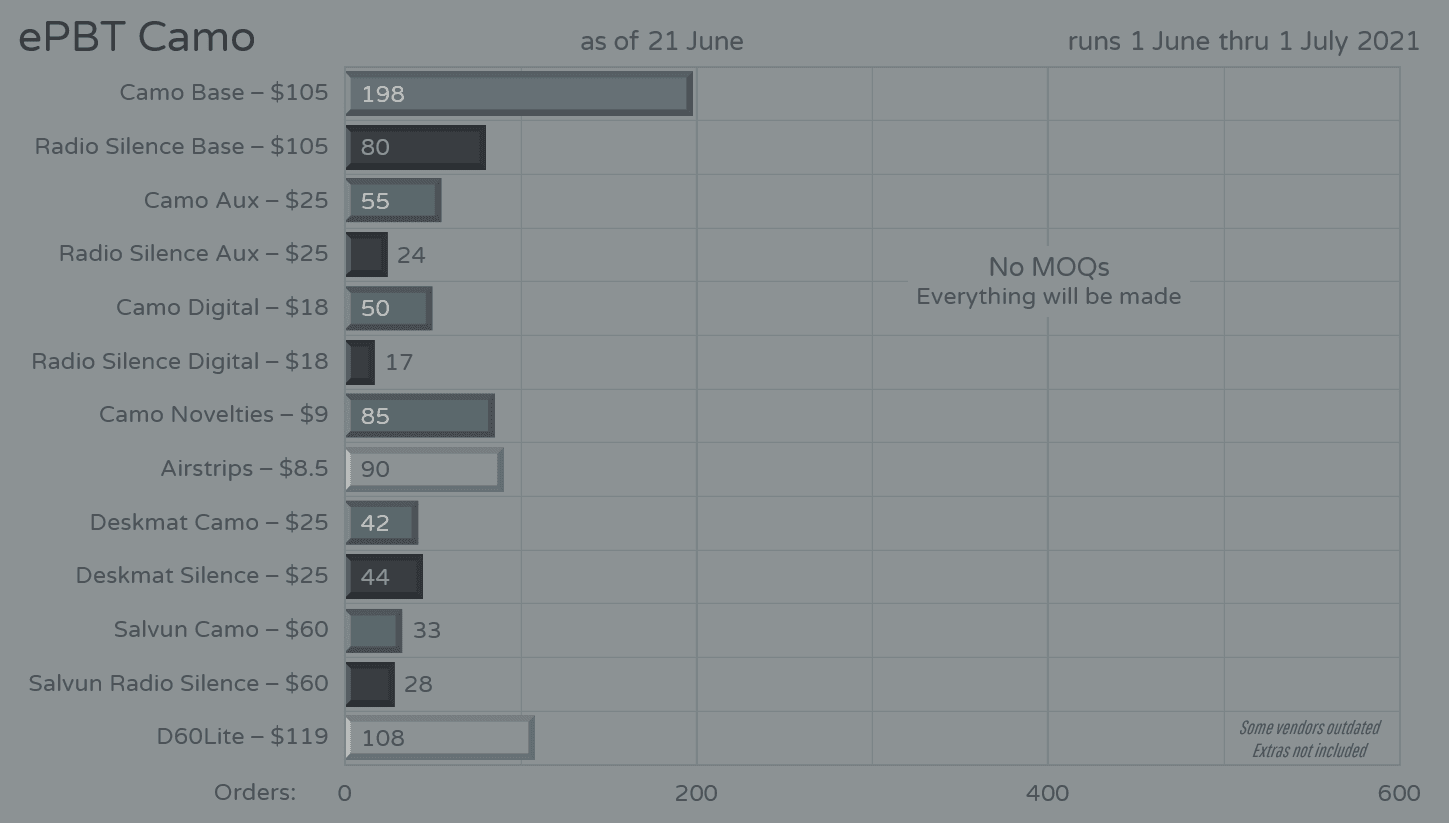Click the Radio Silence Digital bar

tap(360, 362)
